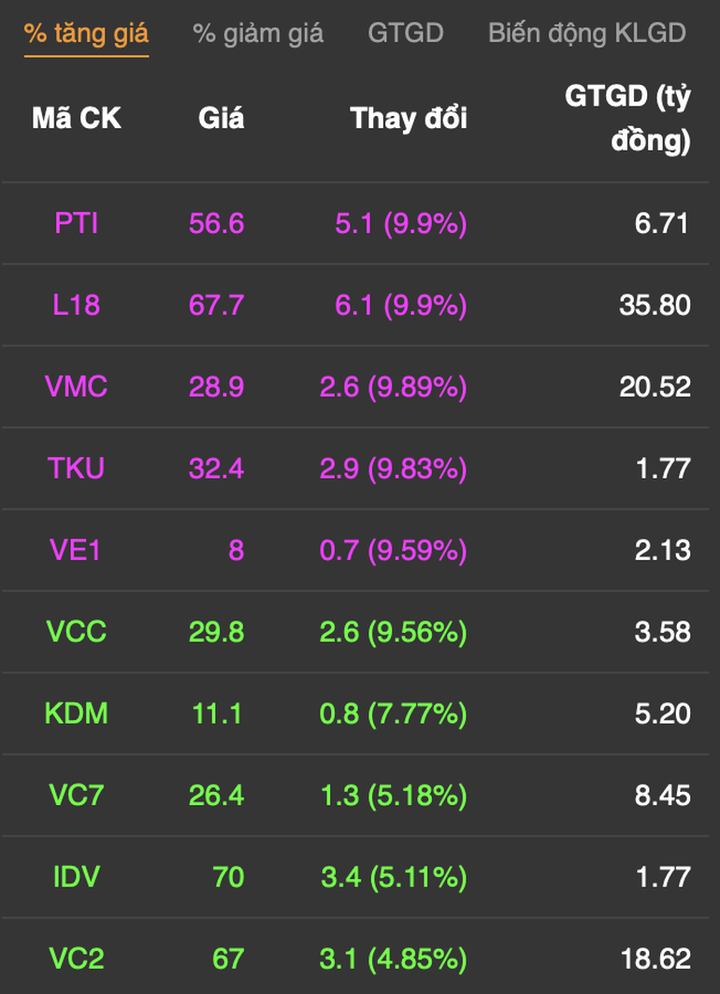Select the VMC stock ticker
Screen dimensions: 720x994
tap(76, 386)
